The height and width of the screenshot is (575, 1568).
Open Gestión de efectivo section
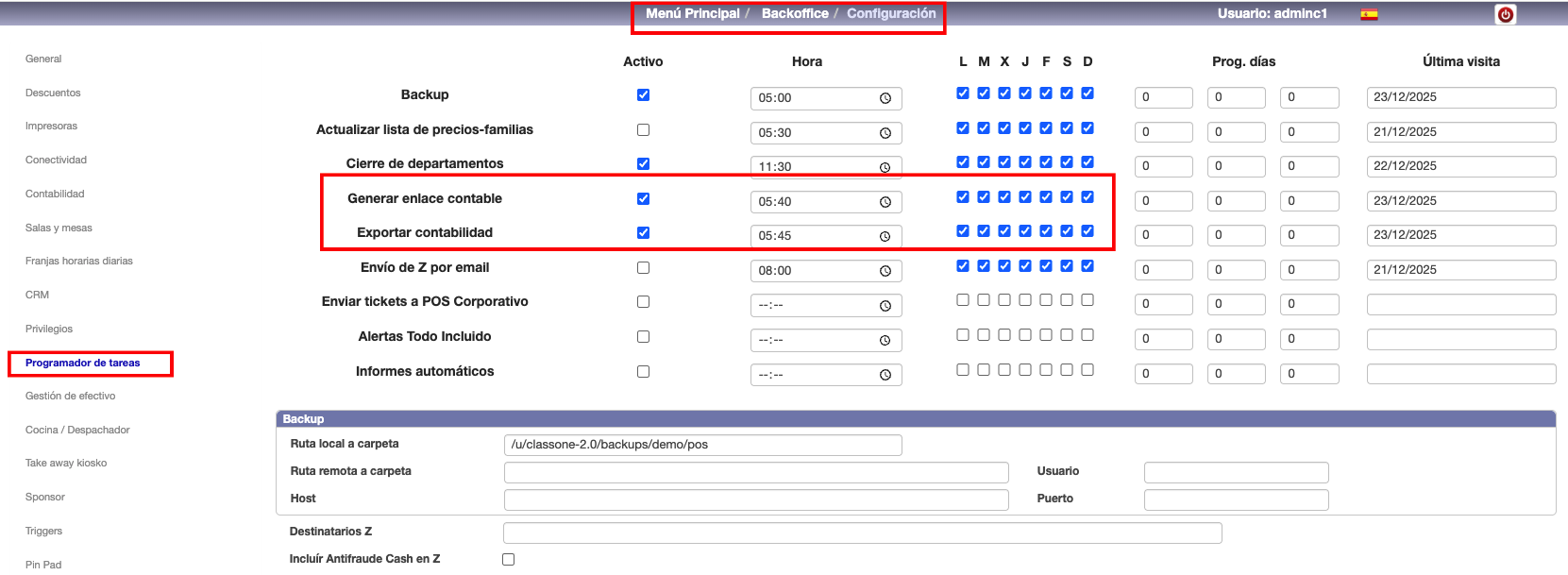pos(70,396)
